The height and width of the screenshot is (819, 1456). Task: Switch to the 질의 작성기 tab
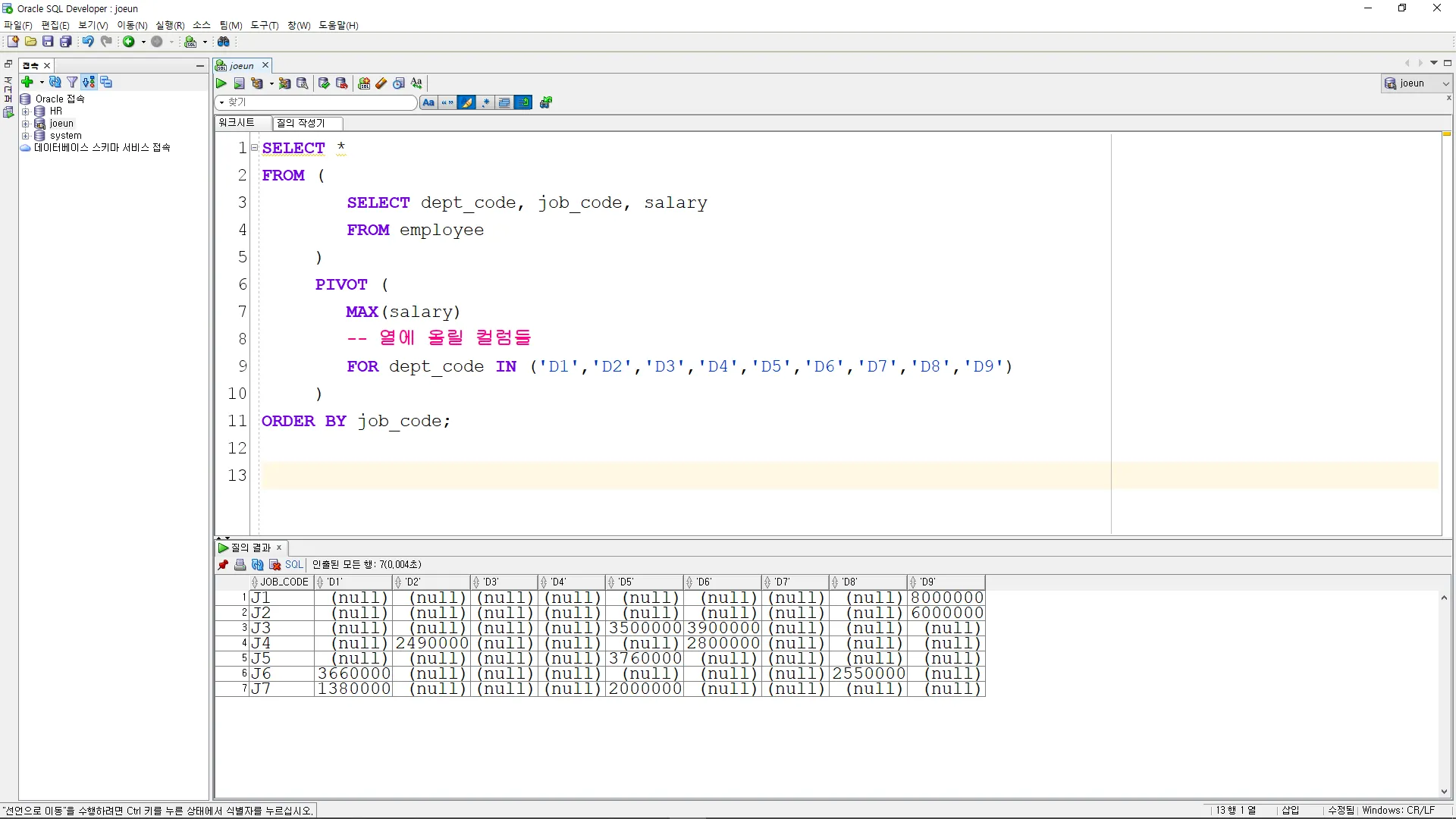tap(301, 123)
